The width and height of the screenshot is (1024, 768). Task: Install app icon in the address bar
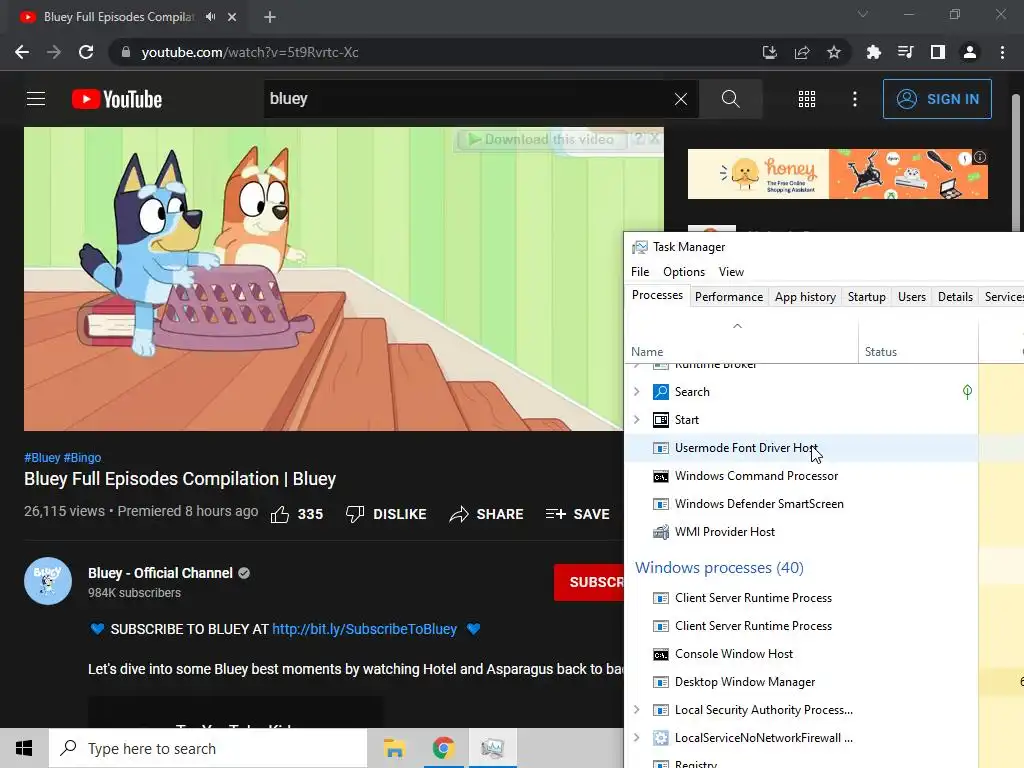point(770,52)
